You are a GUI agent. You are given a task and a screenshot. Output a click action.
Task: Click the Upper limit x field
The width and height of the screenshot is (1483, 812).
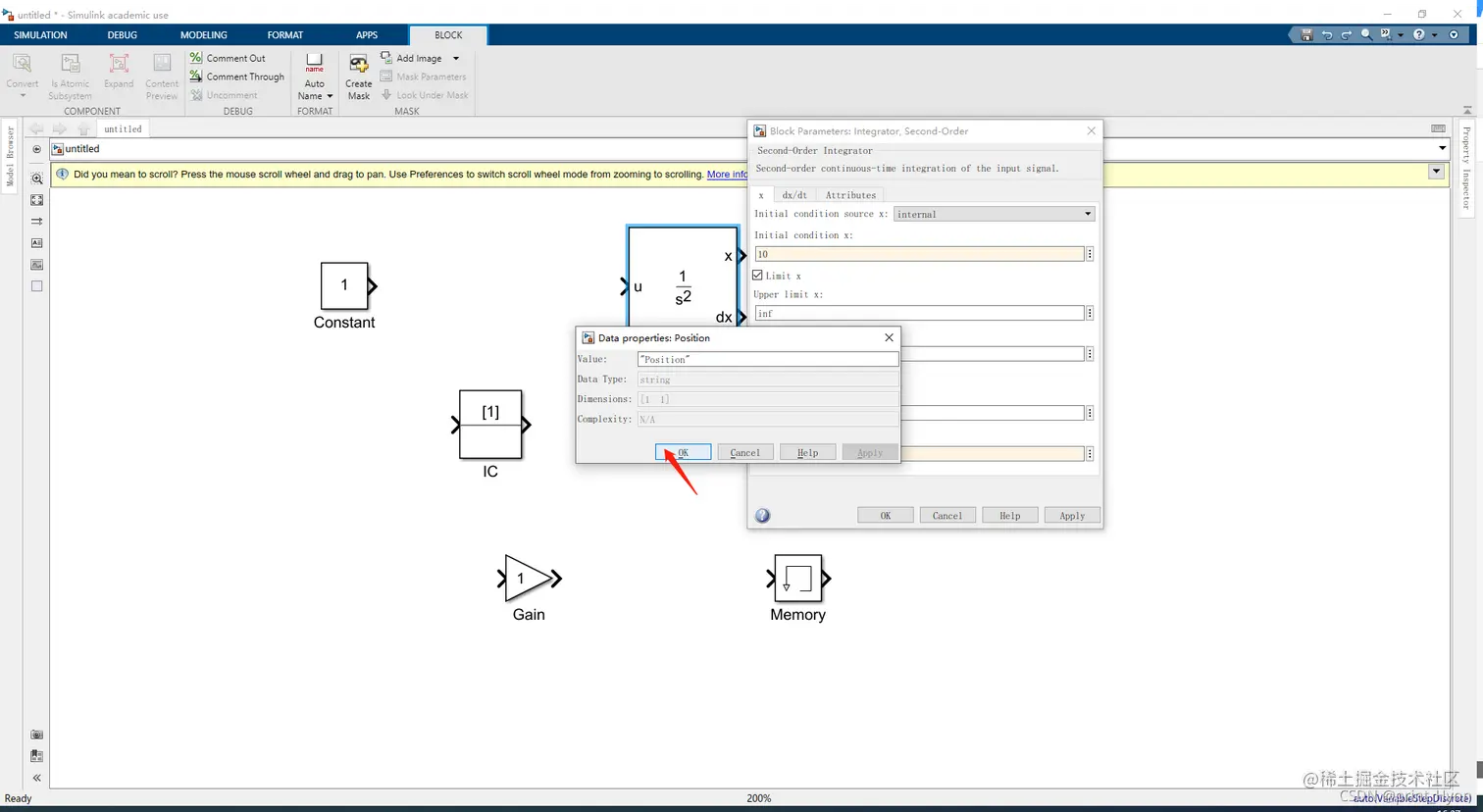(x=919, y=313)
